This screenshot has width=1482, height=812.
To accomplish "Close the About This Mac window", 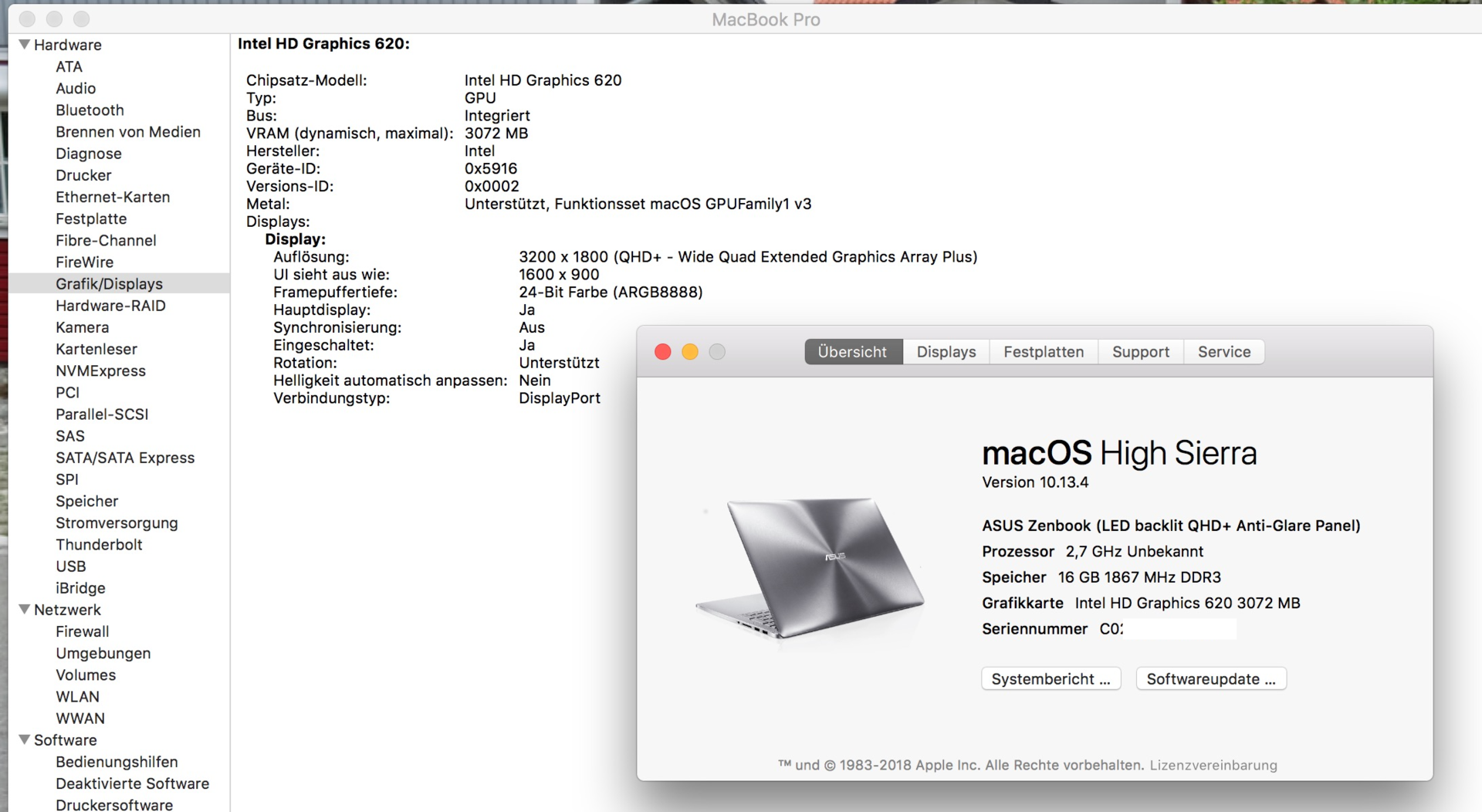I will (x=662, y=352).
